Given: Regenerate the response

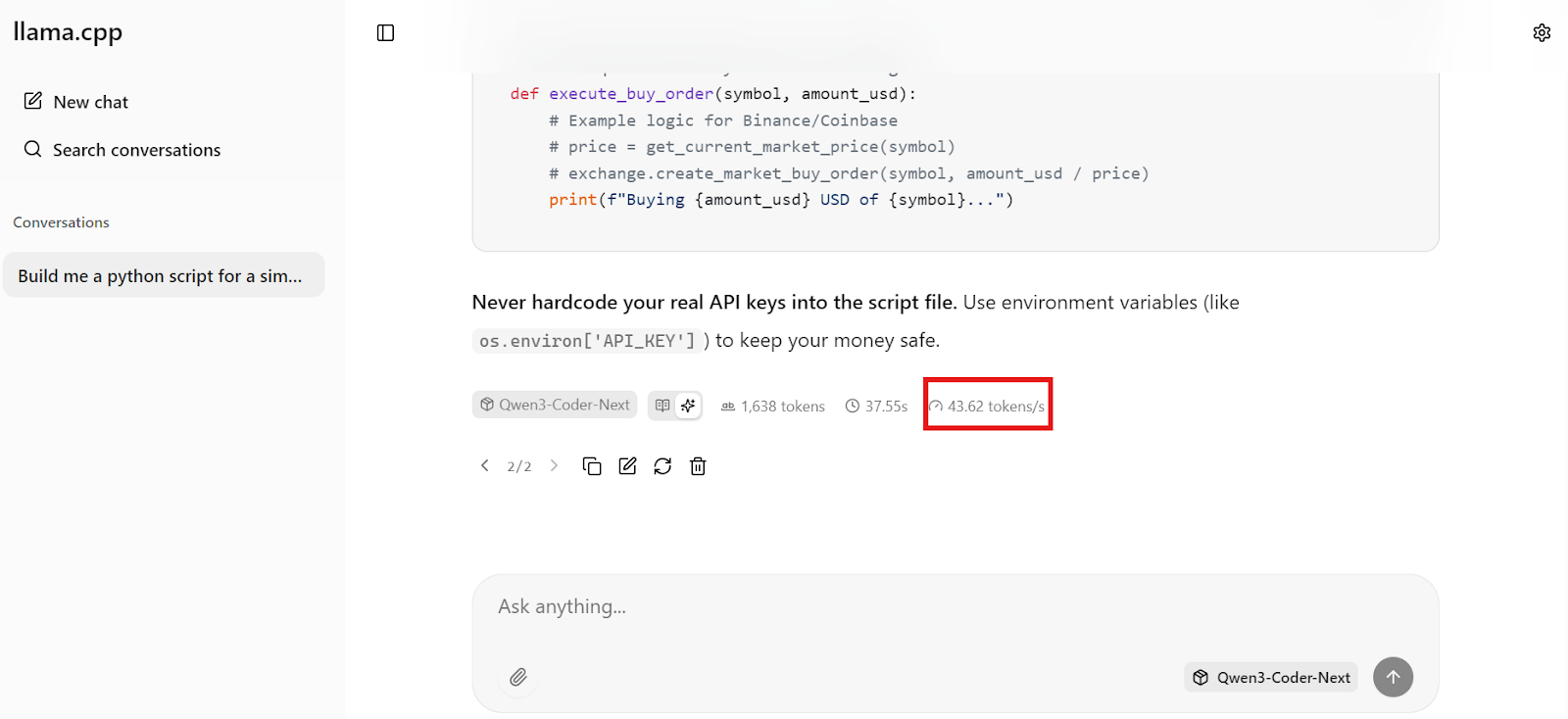Looking at the screenshot, I should [662, 466].
